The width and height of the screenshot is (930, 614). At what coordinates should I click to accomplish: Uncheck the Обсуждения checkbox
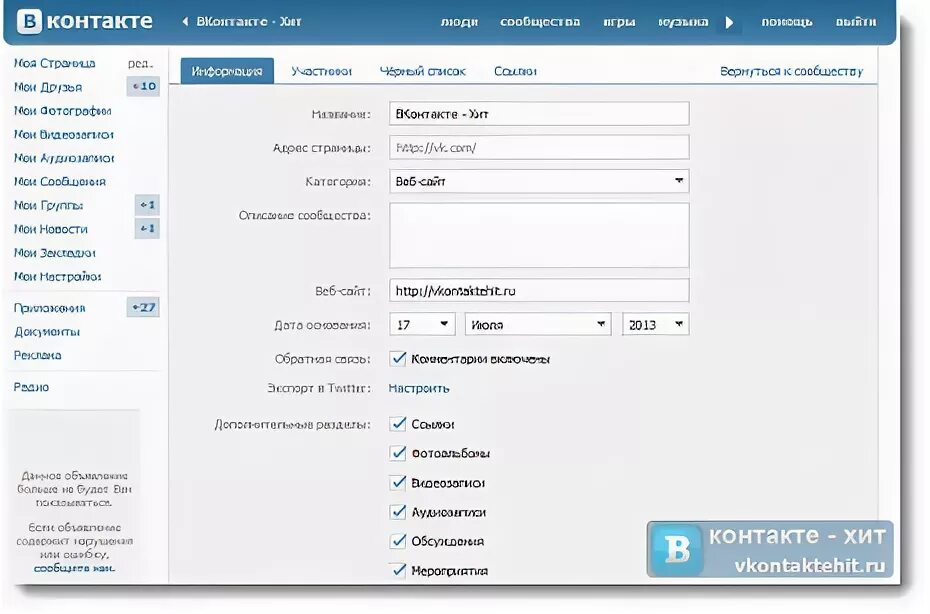pos(397,540)
